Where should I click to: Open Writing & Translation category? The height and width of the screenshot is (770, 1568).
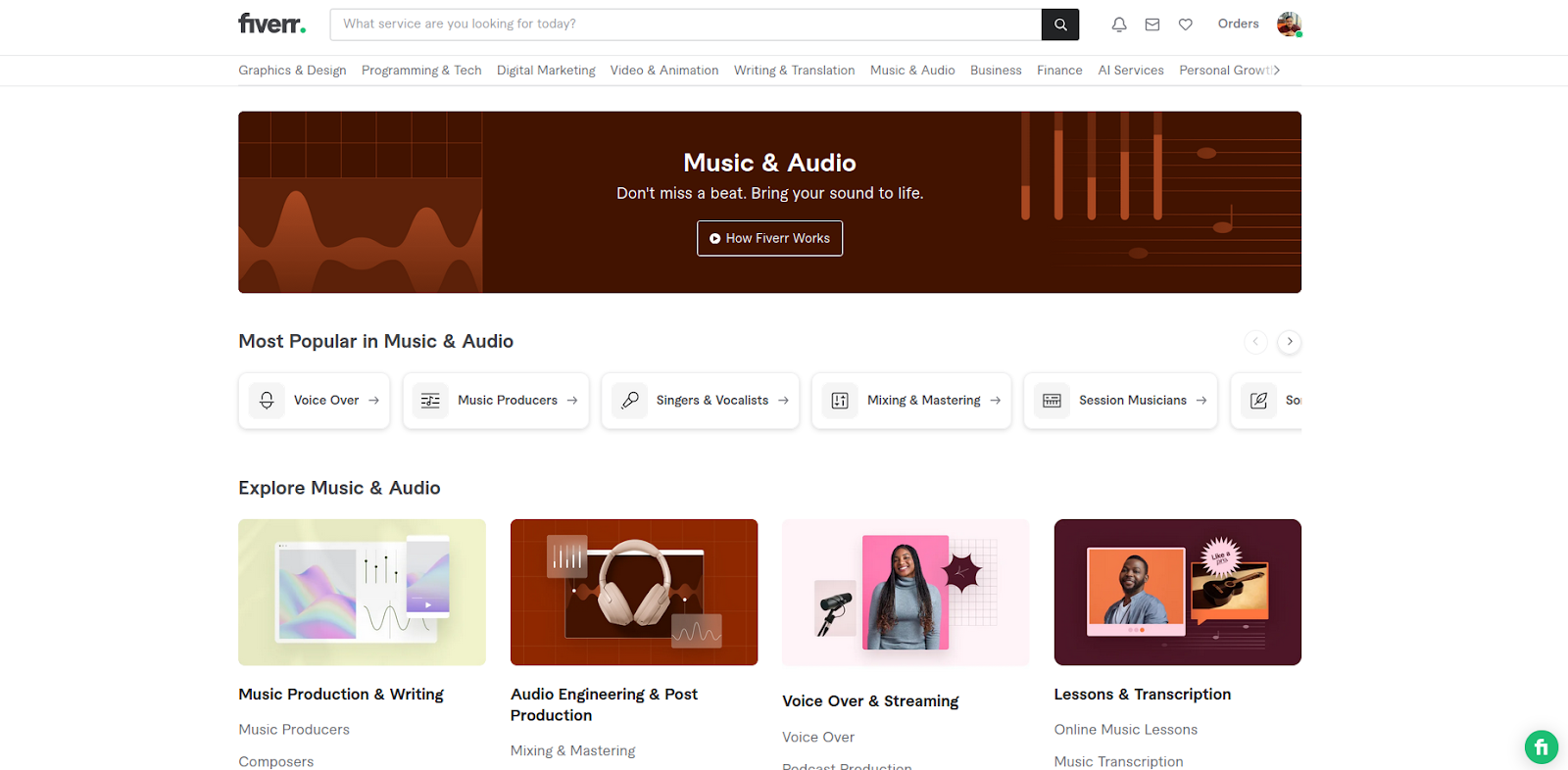click(x=794, y=71)
